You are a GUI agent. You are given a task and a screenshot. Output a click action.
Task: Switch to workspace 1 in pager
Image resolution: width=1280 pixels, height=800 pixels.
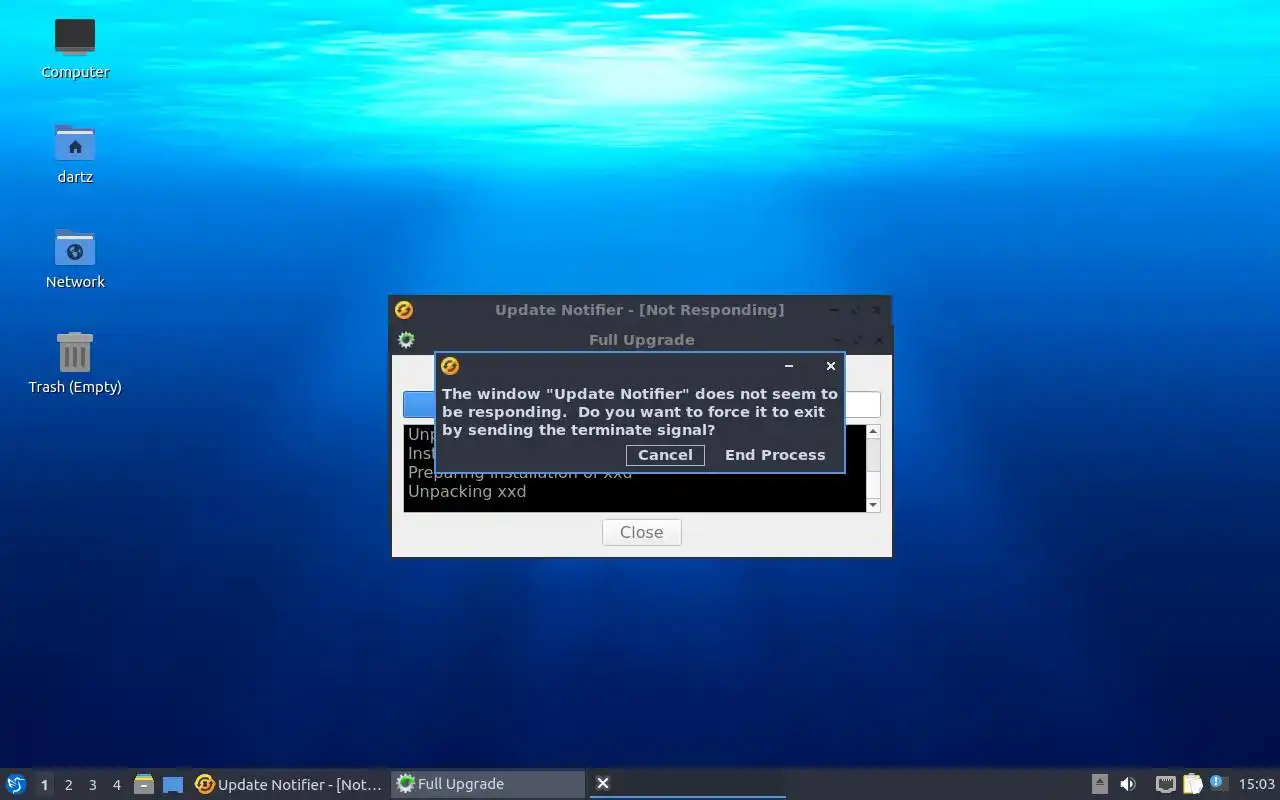click(44, 785)
